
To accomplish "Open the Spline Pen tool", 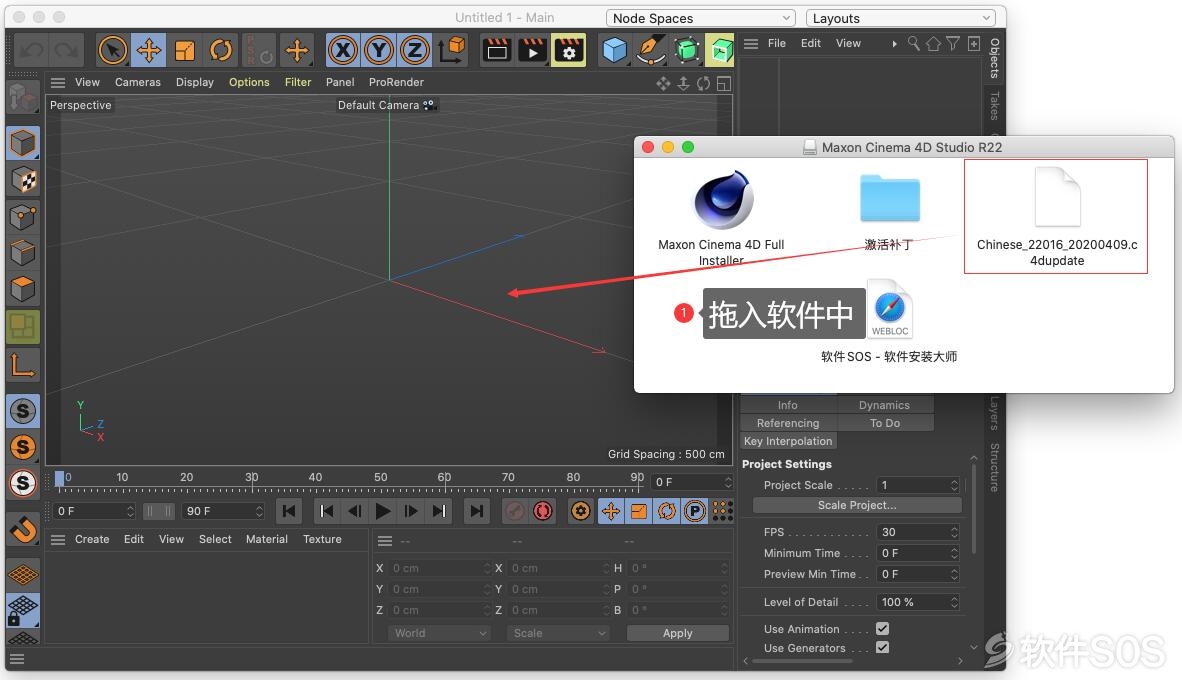I will (x=651, y=51).
